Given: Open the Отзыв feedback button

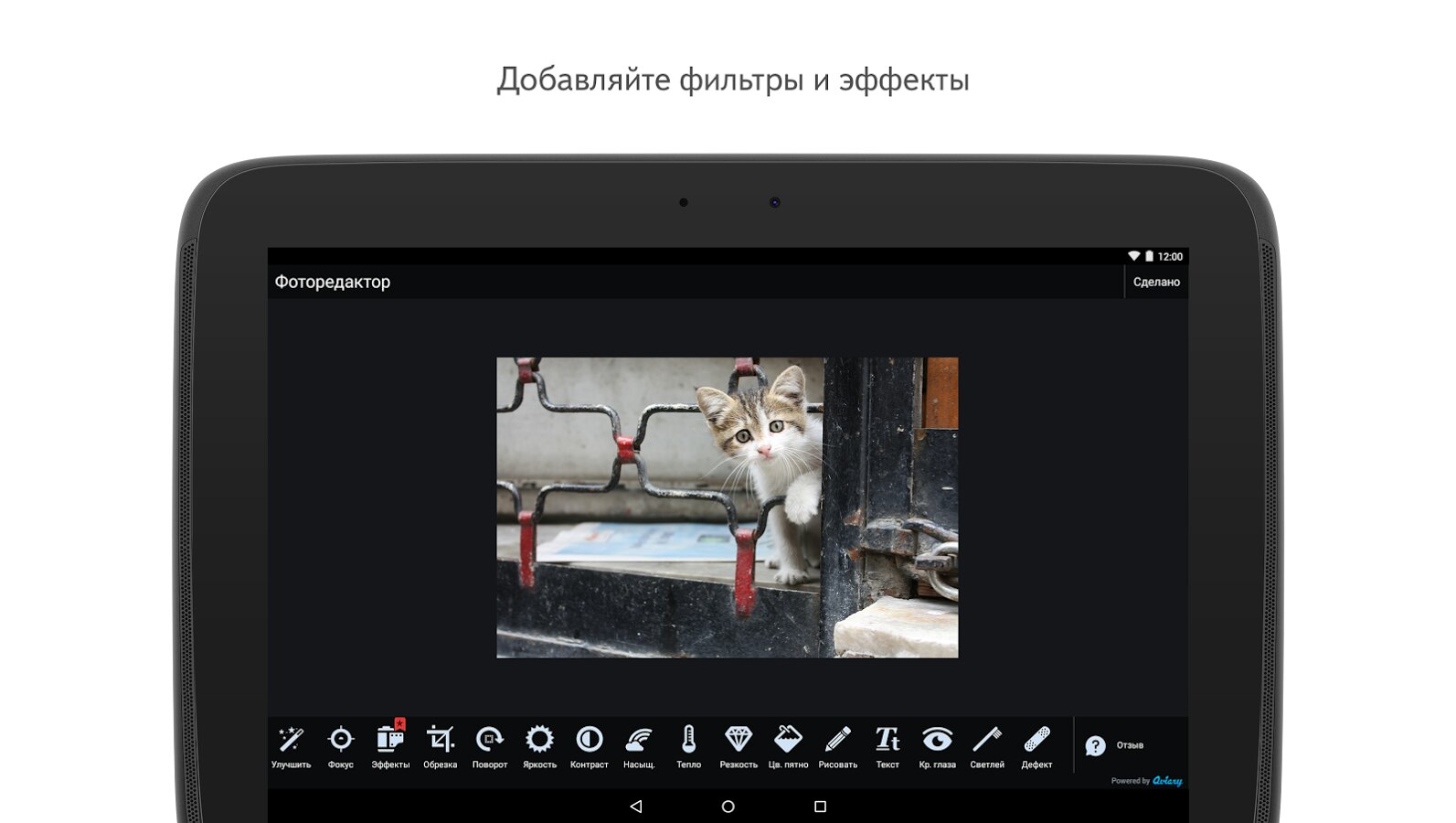Looking at the screenshot, I should coord(1115,745).
